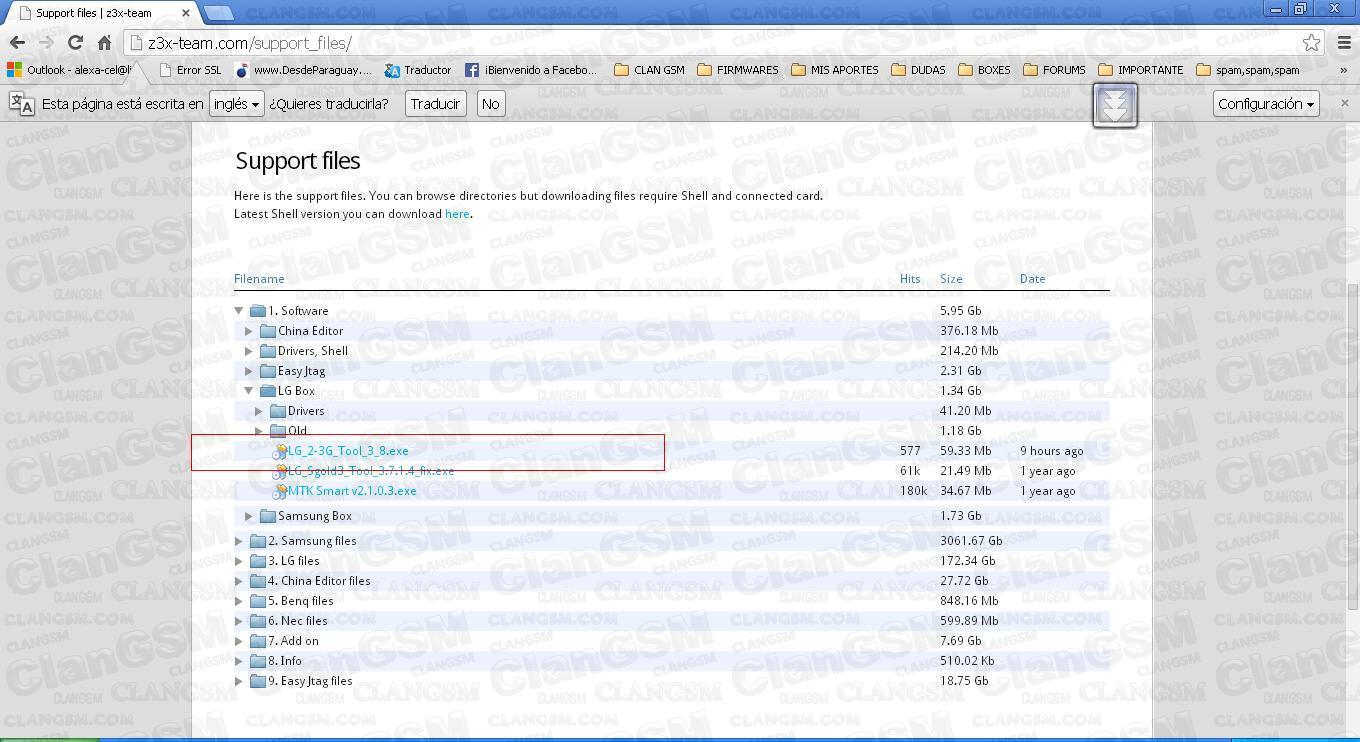The image size is (1360, 742).
Task: Download LG_2-3G_Tool_3_8.exe file link
Action: tap(348, 451)
